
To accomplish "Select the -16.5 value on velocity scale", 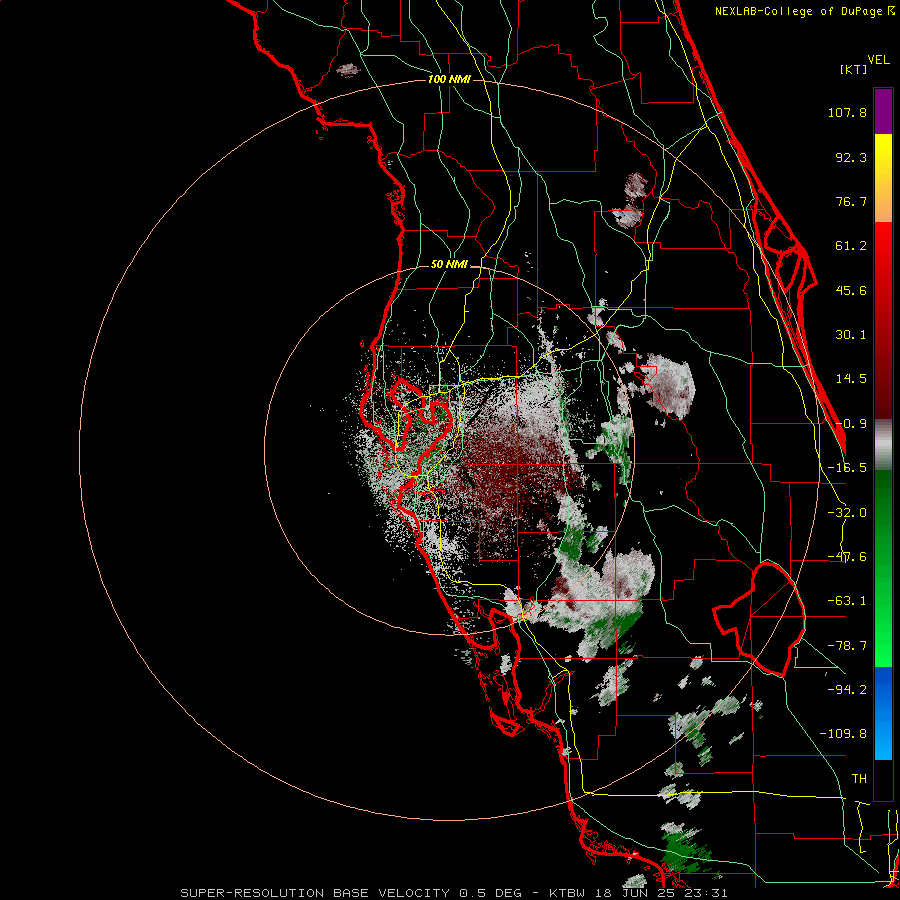I will 847,468.
